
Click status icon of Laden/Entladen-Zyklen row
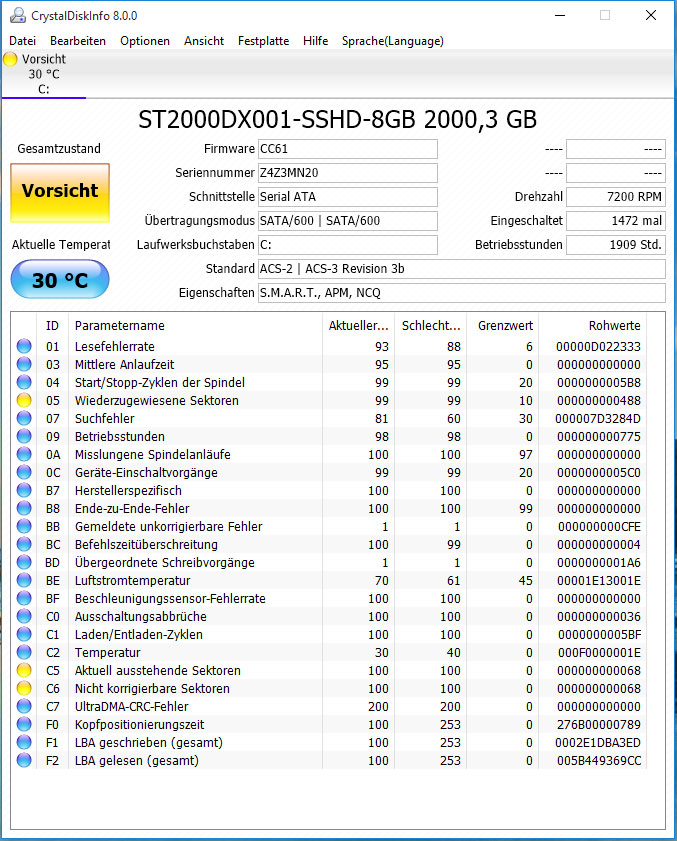[24, 635]
